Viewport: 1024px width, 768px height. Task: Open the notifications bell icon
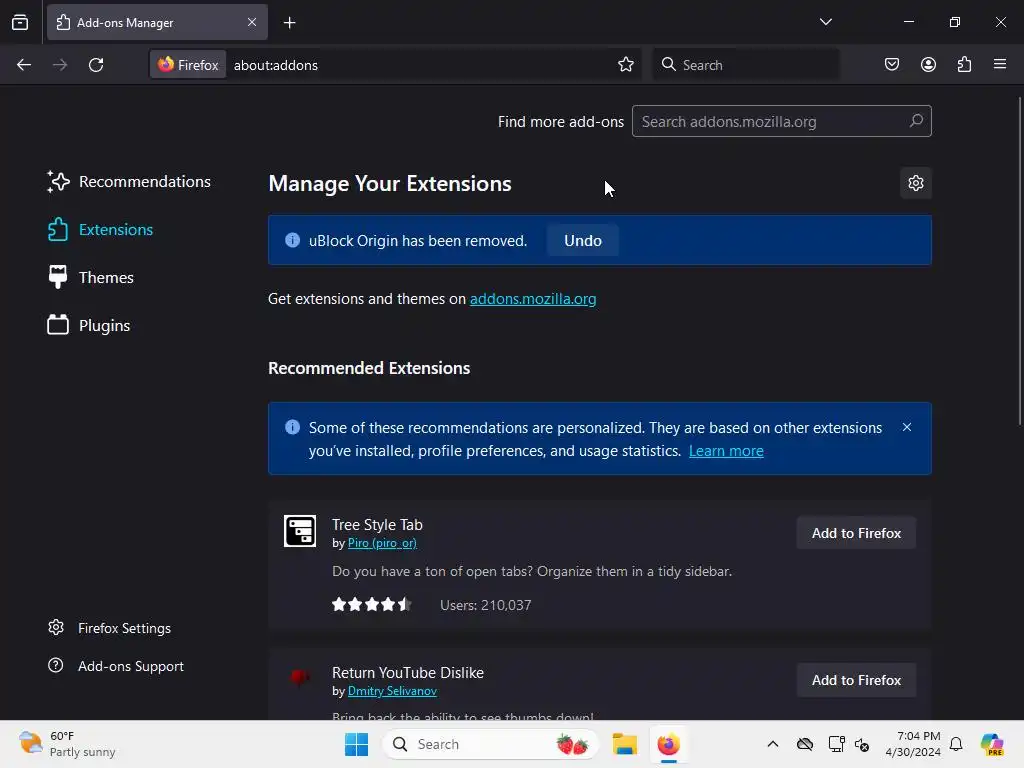[955, 744]
